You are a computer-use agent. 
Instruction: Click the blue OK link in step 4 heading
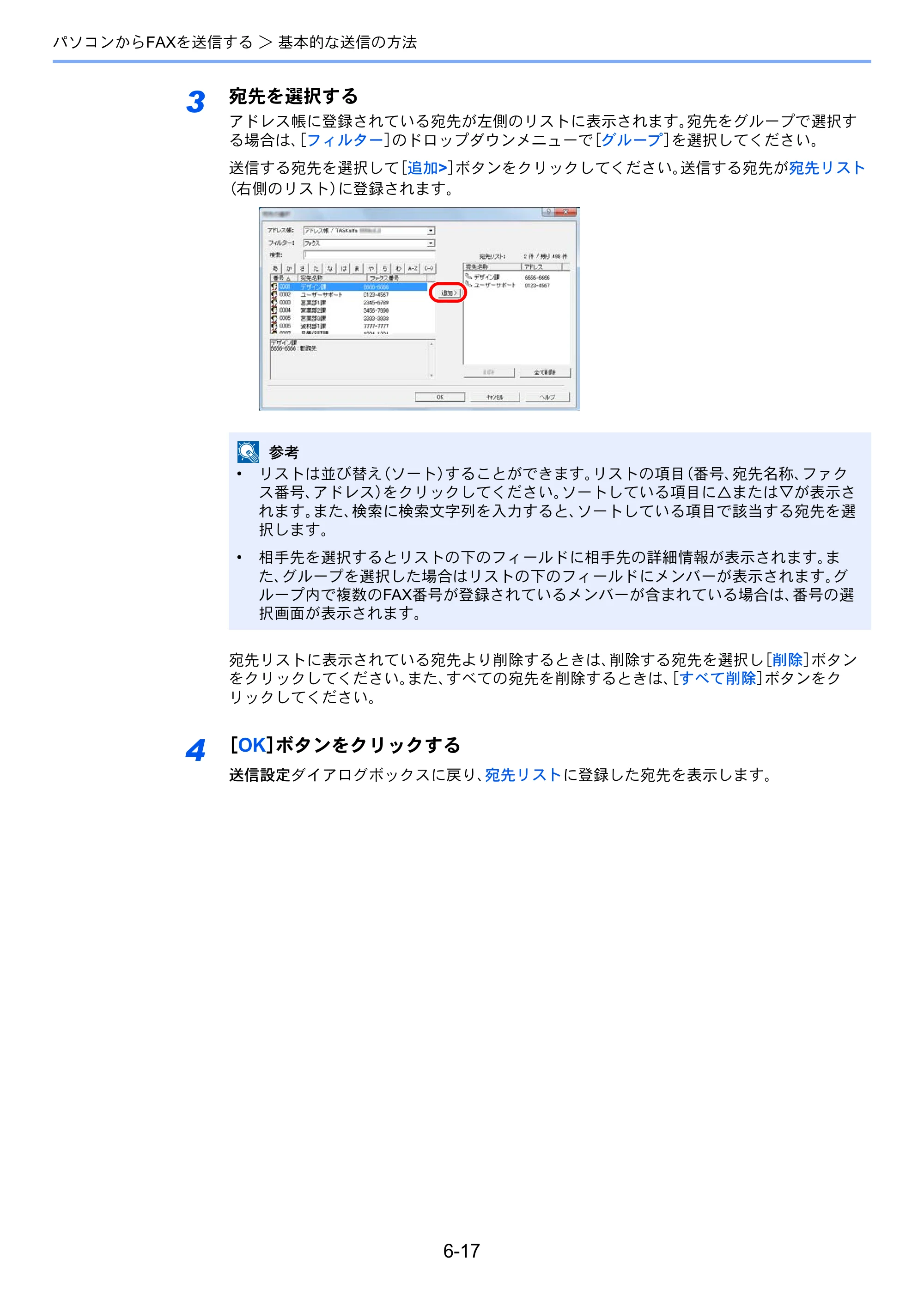[x=252, y=745]
